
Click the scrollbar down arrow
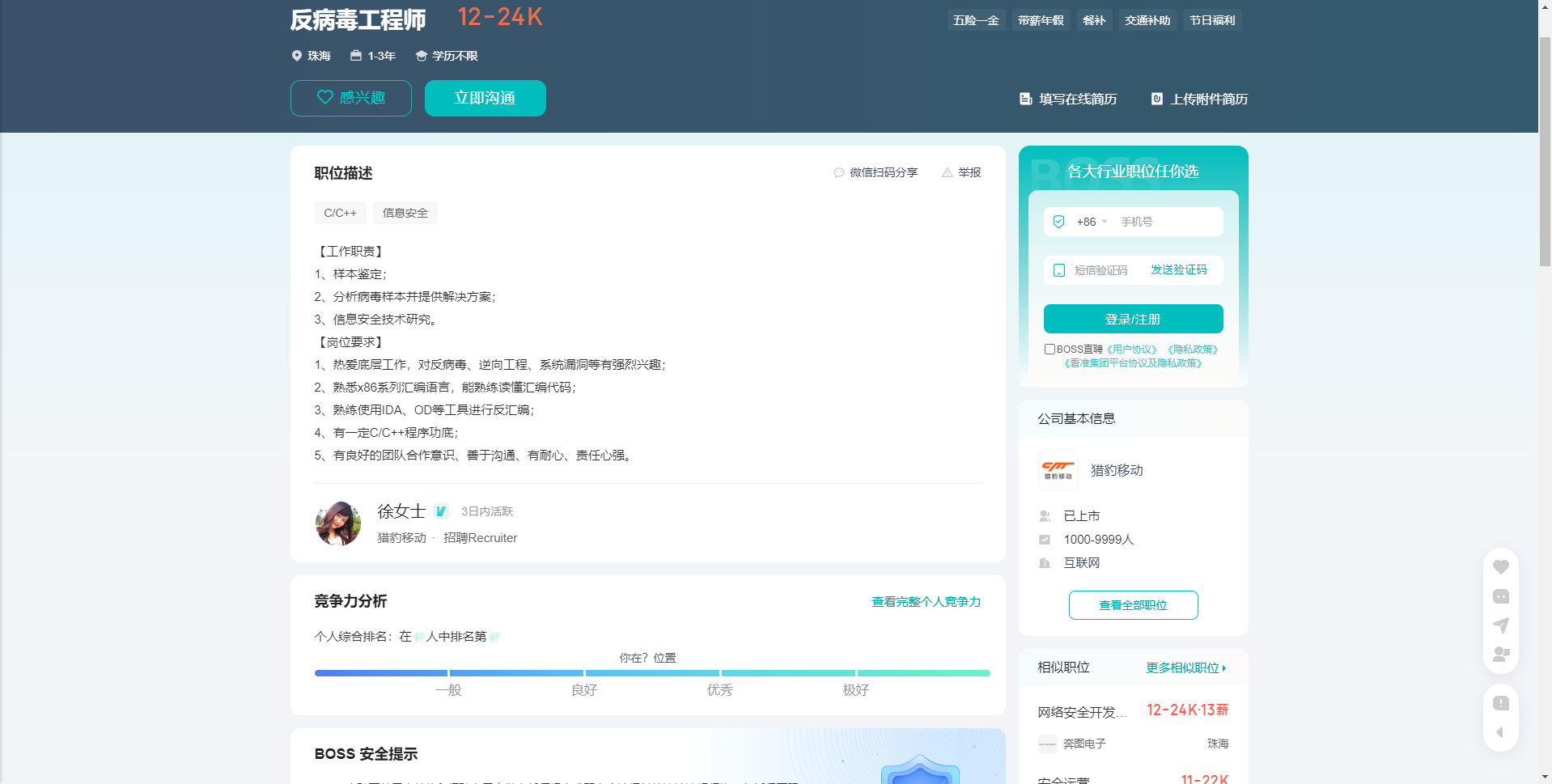[x=1545, y=777]
